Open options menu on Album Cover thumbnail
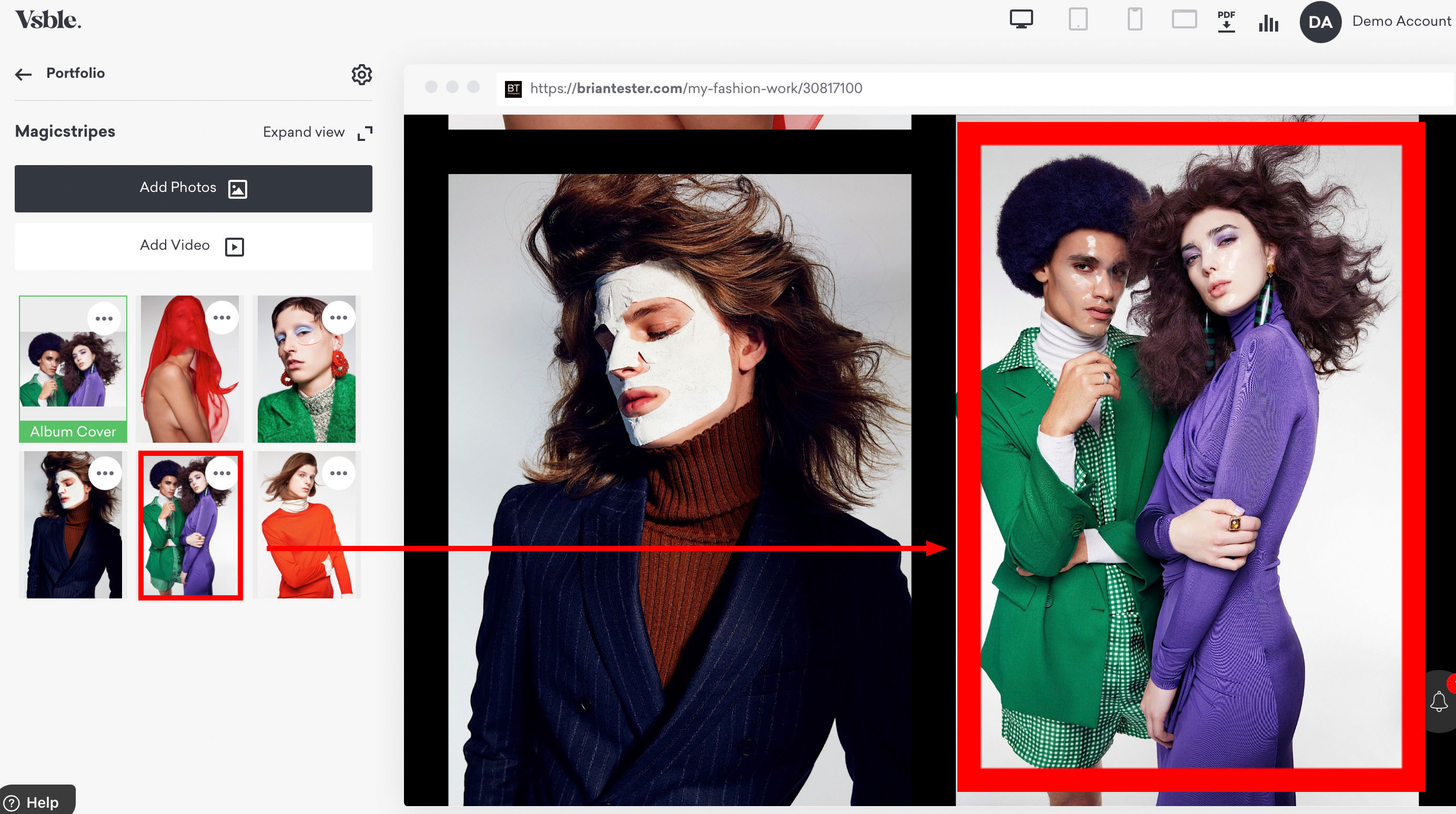The image size is (1456, 814). click(x=104, y=319)
